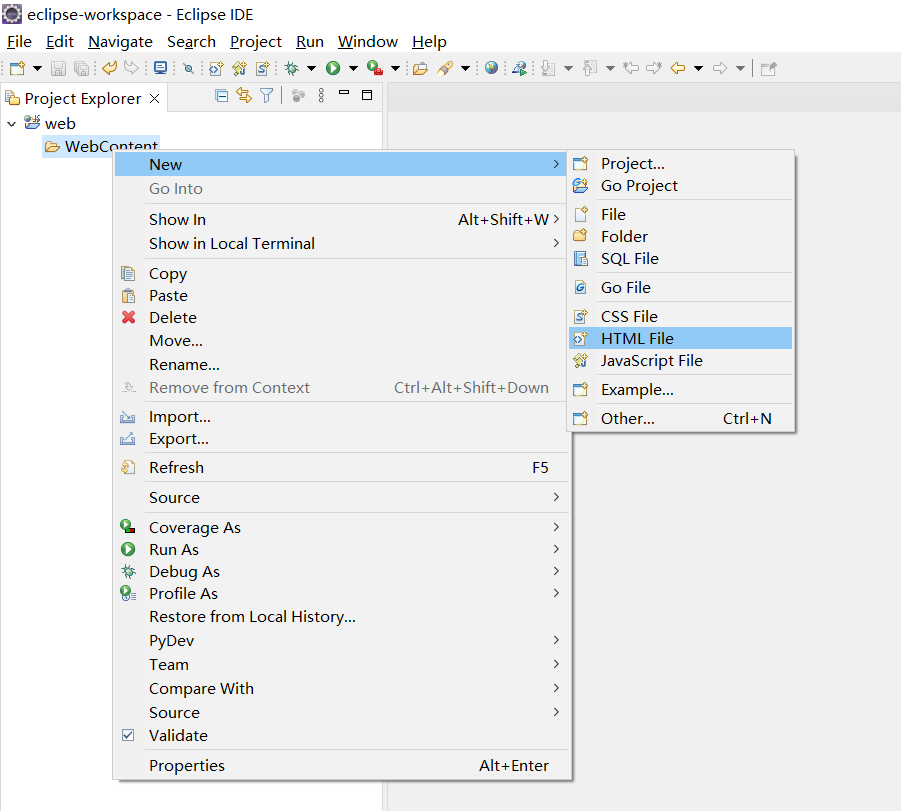901x811 pixels.
Task: Open the Project Explorer View Menu dots
Action: click(321, 95)
